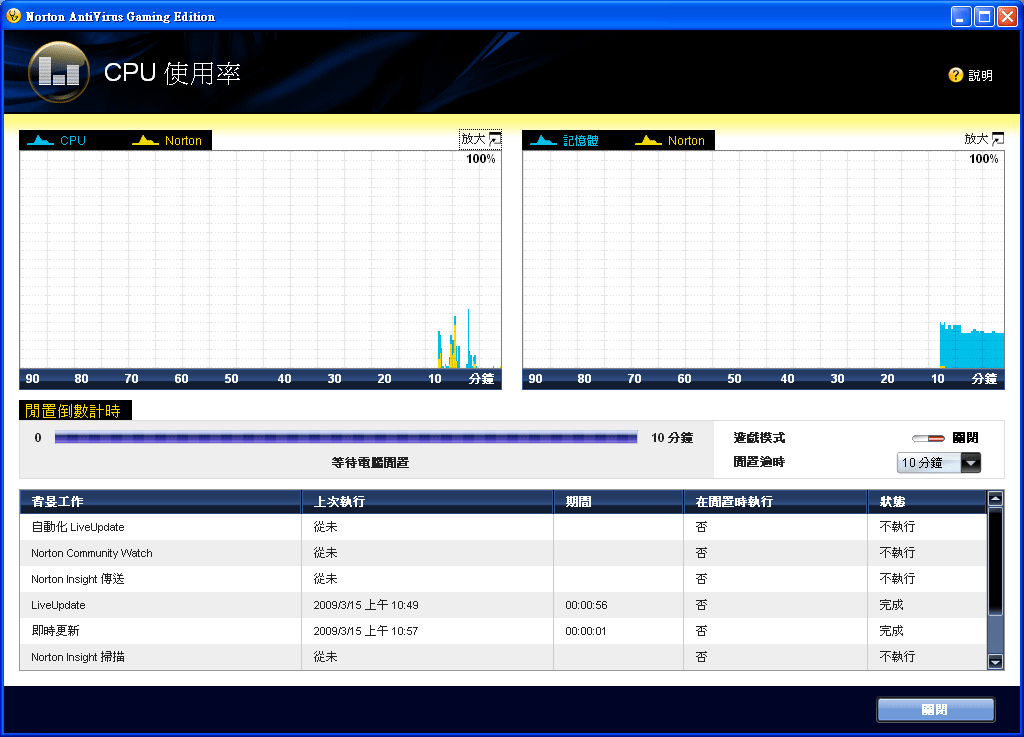Click the CPU usage bar chart logo

tap(59, 72)
